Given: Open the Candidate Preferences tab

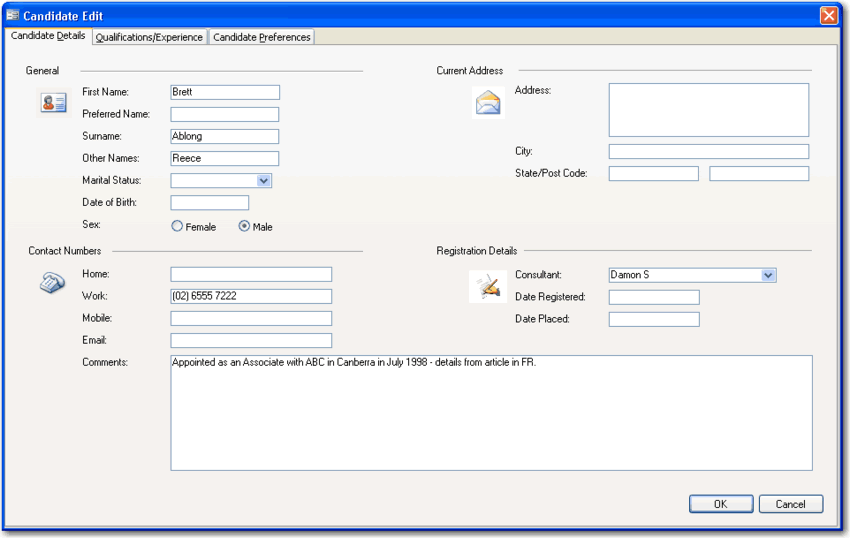Looking at the screenshot, I should click(x=262, y=37).
